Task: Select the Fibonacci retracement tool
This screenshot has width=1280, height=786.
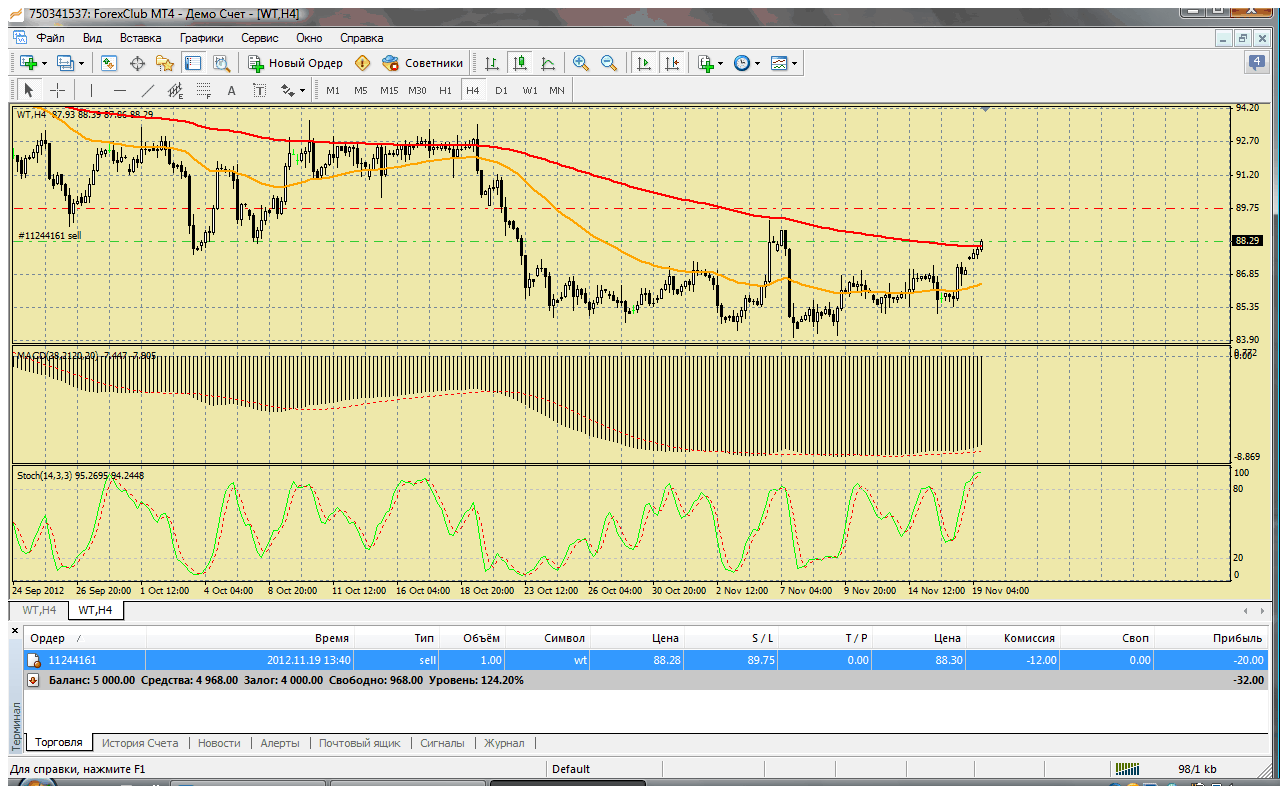Action: (x=203, y=90)
